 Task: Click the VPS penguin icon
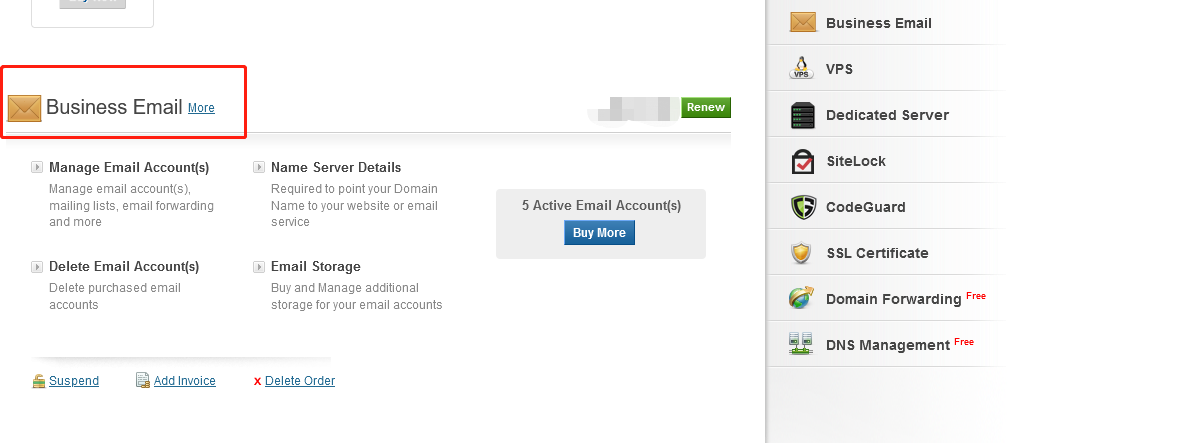click(802, 68)
